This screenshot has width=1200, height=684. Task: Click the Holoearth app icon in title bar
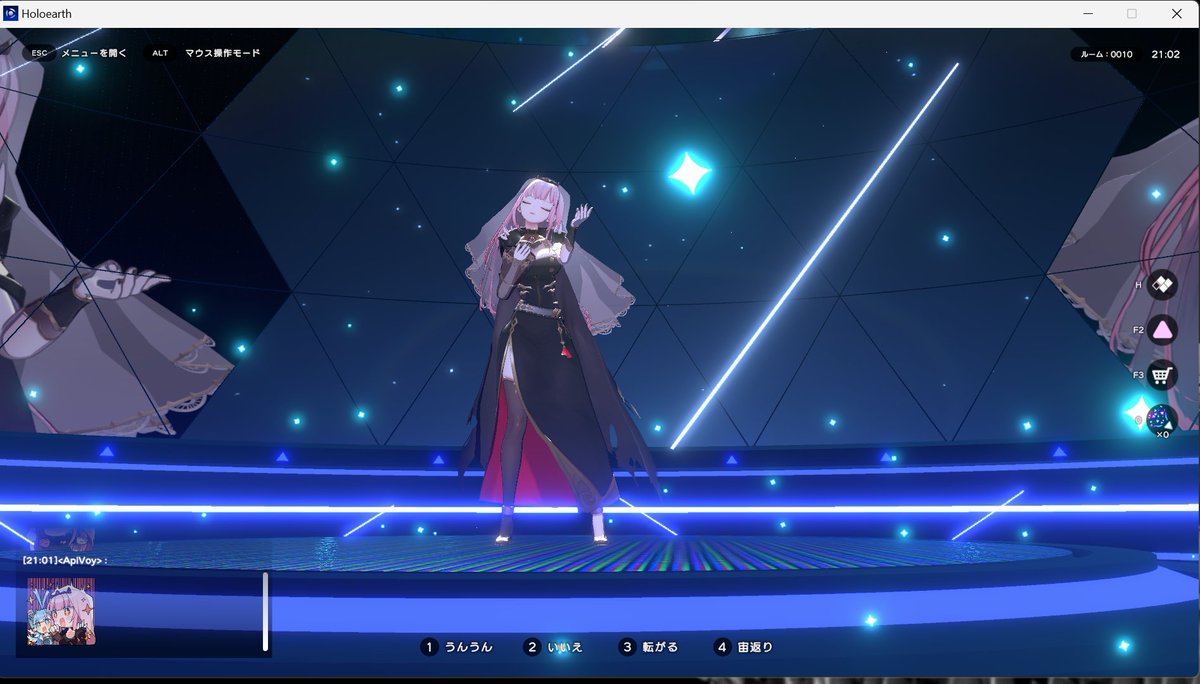click(11, 14)
